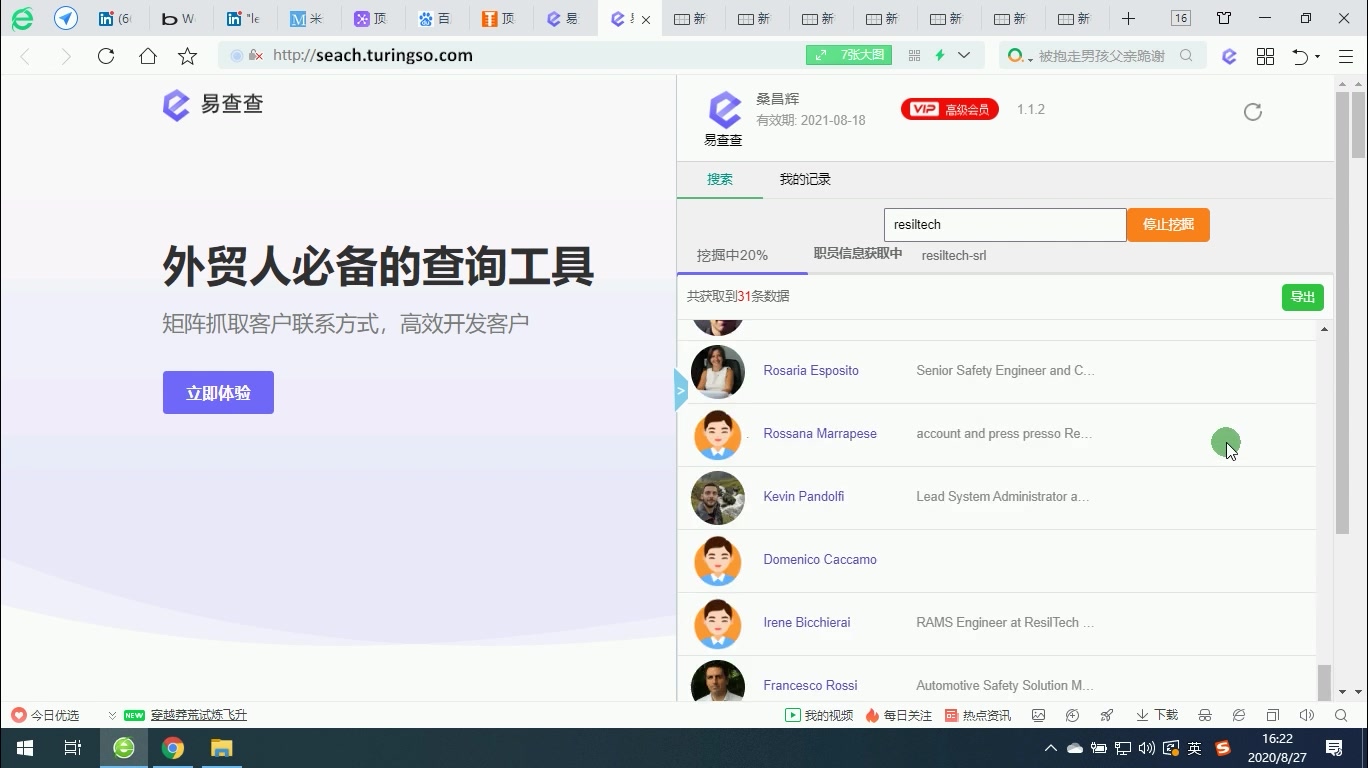Click the lightning speed mode icon
The height and width of the screenshot is (768, 1368).
click(x=940, y=56)
